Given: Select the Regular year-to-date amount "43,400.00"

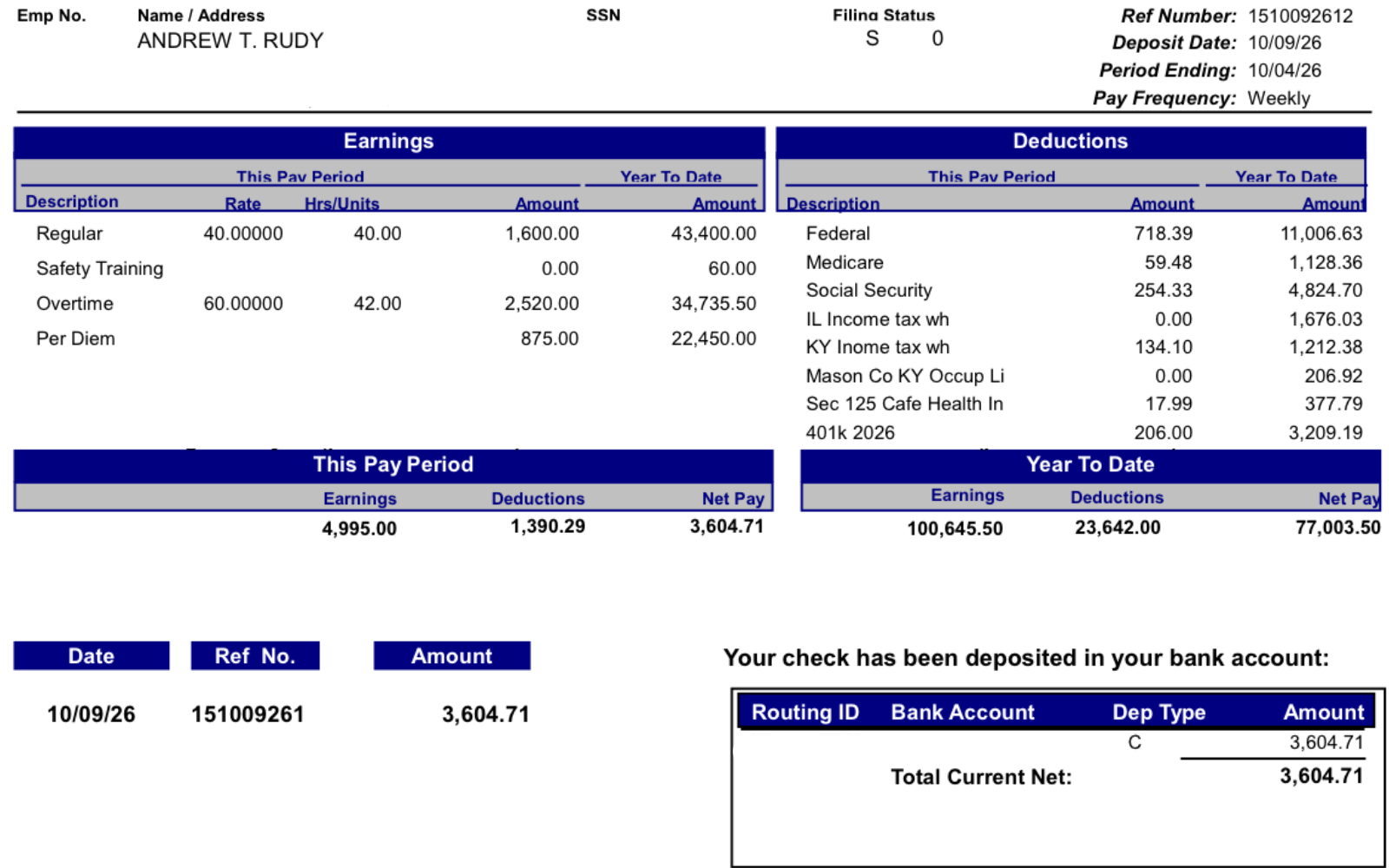Looking at the screenshot, I should pos(714,233).
